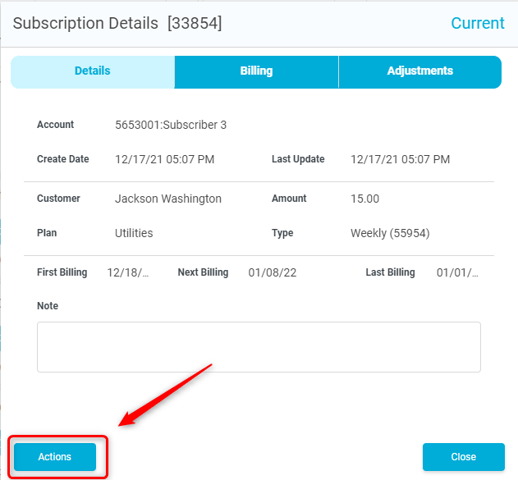Click the Next Billing label
The image size is (518, 480).
click(203, 273)
